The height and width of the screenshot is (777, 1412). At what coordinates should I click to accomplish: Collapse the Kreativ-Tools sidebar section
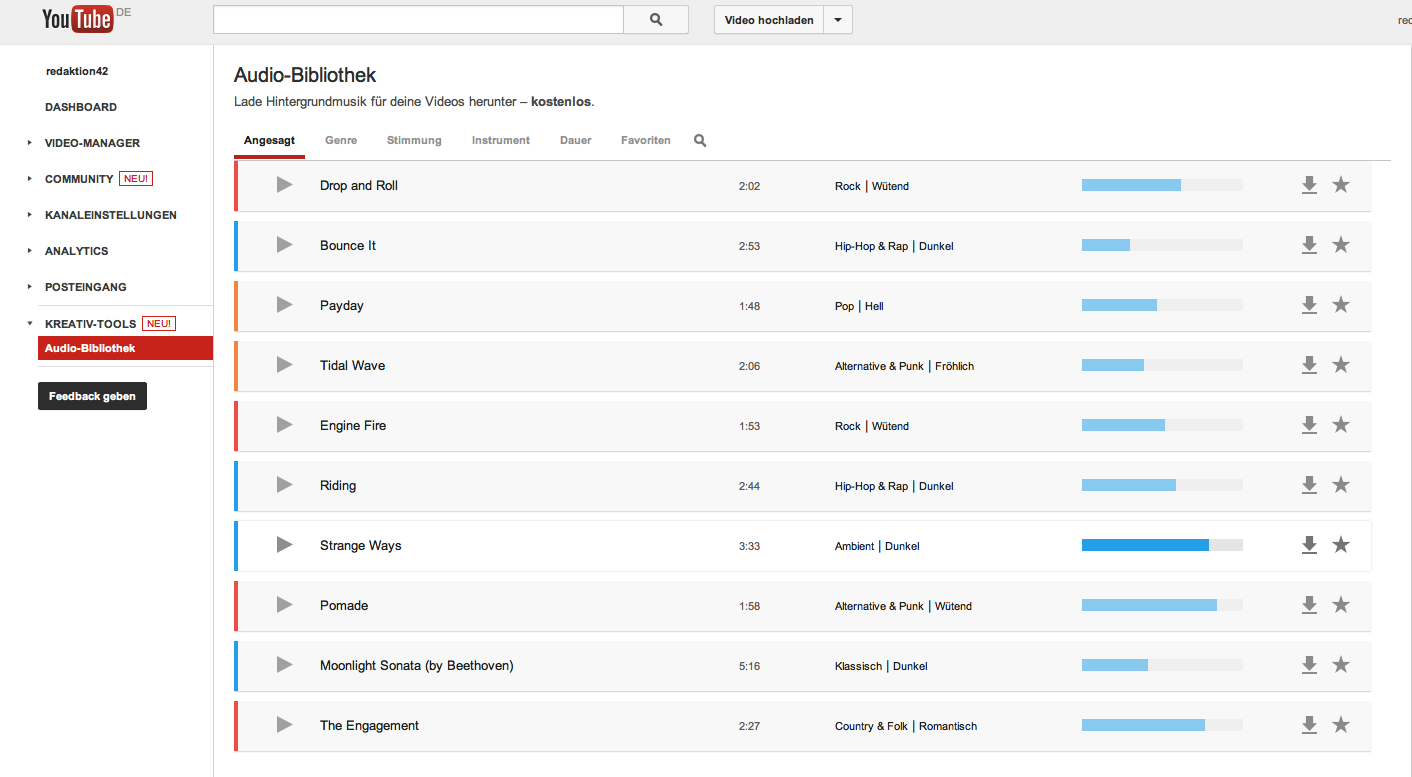pos(30,324)
